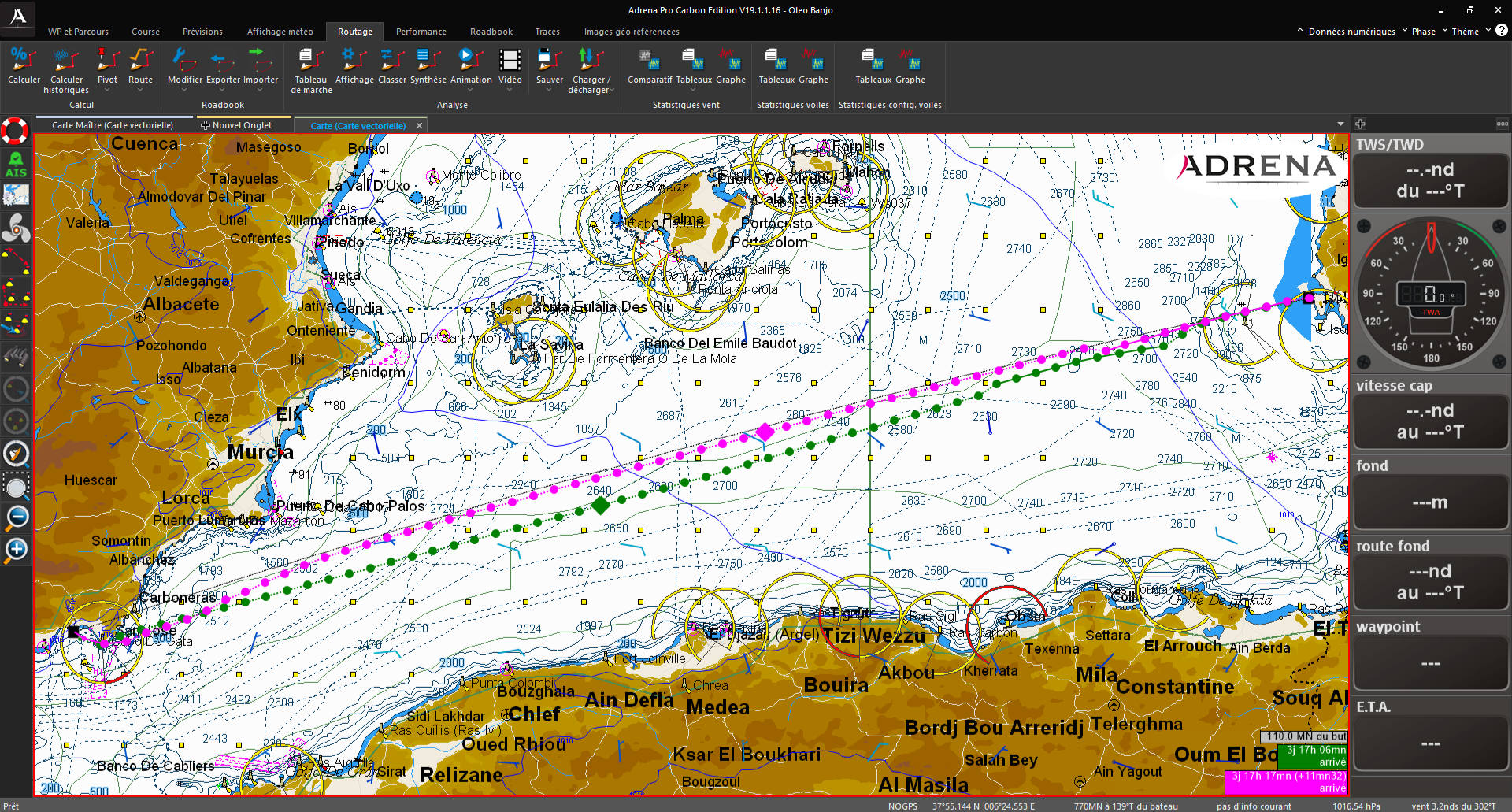Click the data panel options ellipsis
This screenshot has height=812, width=1512.
point(1502,124)
